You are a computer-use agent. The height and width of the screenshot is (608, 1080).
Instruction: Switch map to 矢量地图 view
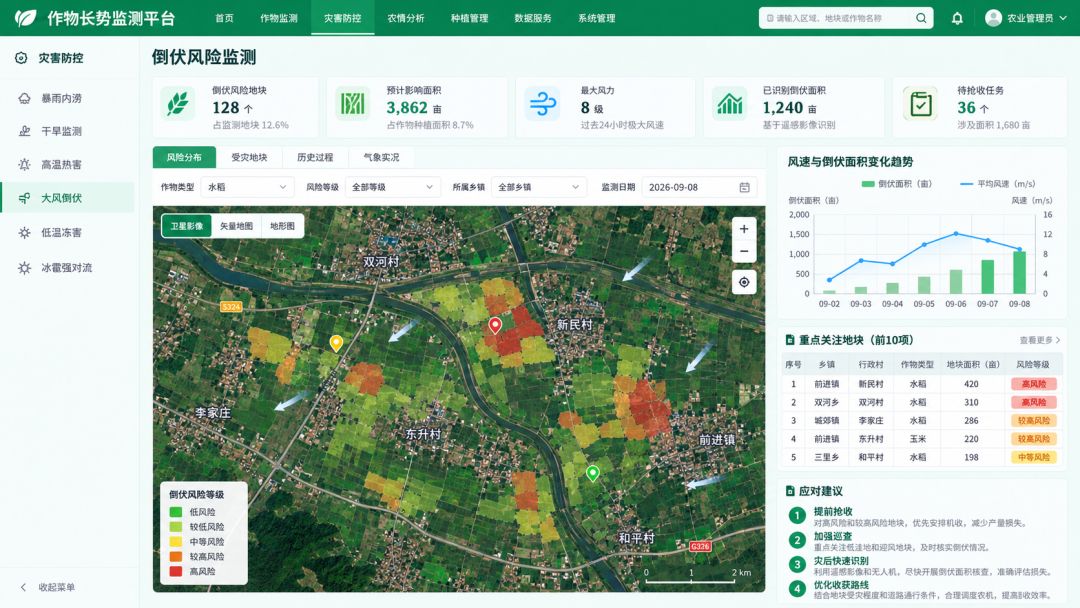tap(236, 226)
